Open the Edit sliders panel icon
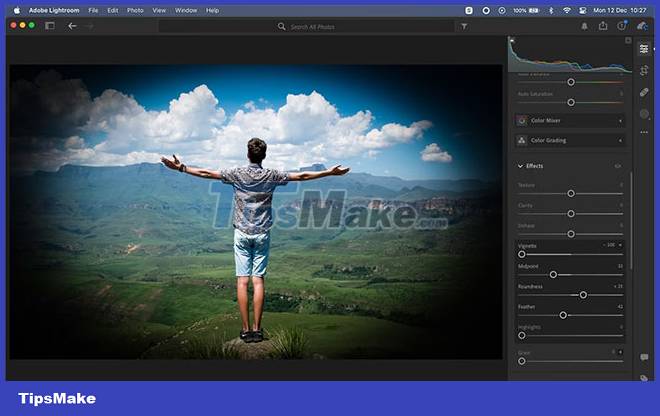 tap(644, 49)
